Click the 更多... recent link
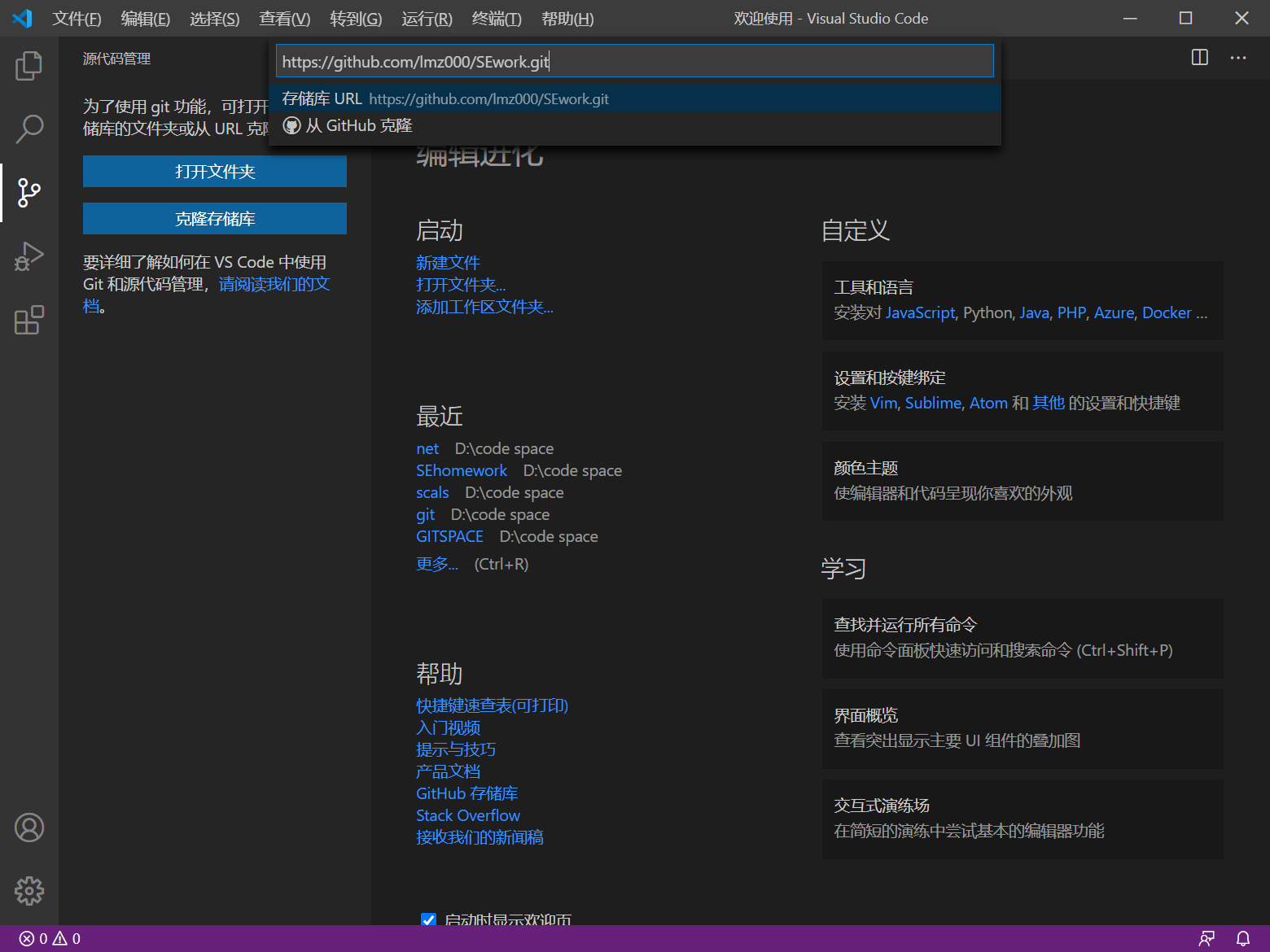 point(437,564)
